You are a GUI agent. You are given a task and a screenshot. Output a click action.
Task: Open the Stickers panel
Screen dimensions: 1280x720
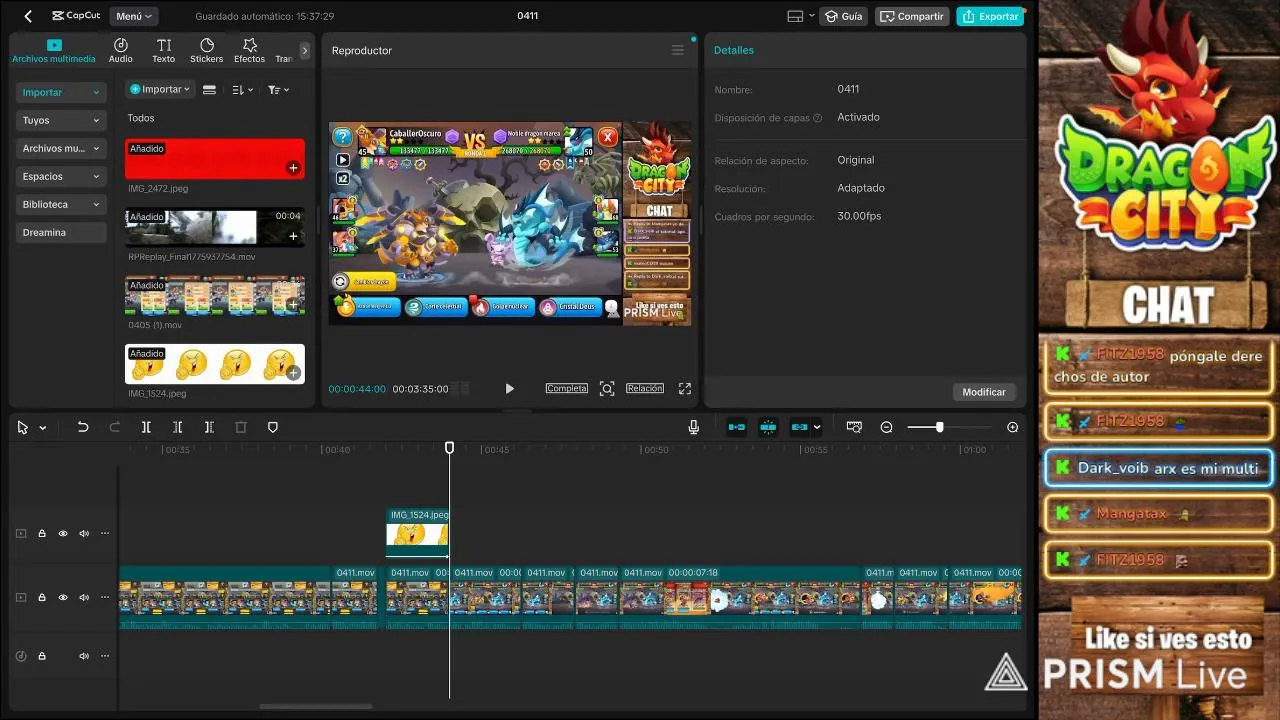click(207, 51)
